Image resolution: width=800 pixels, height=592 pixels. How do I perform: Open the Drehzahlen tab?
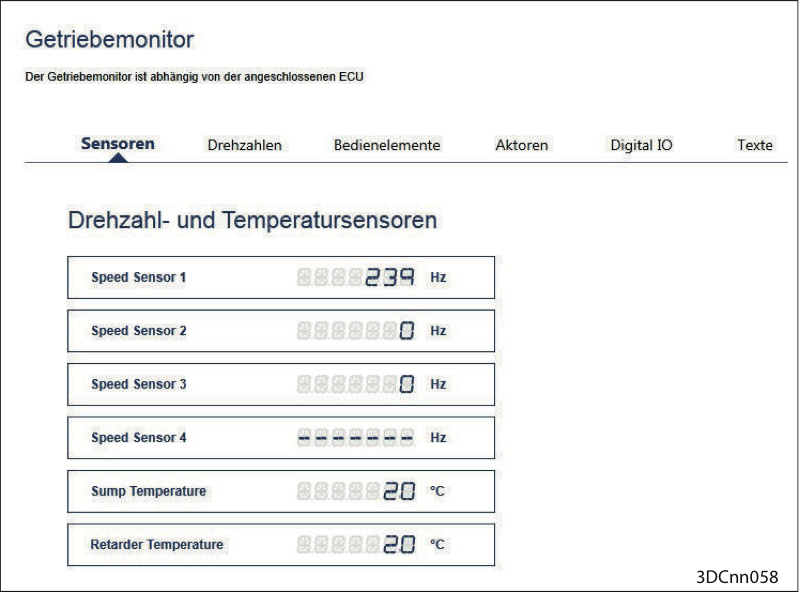tap(244, 145)
